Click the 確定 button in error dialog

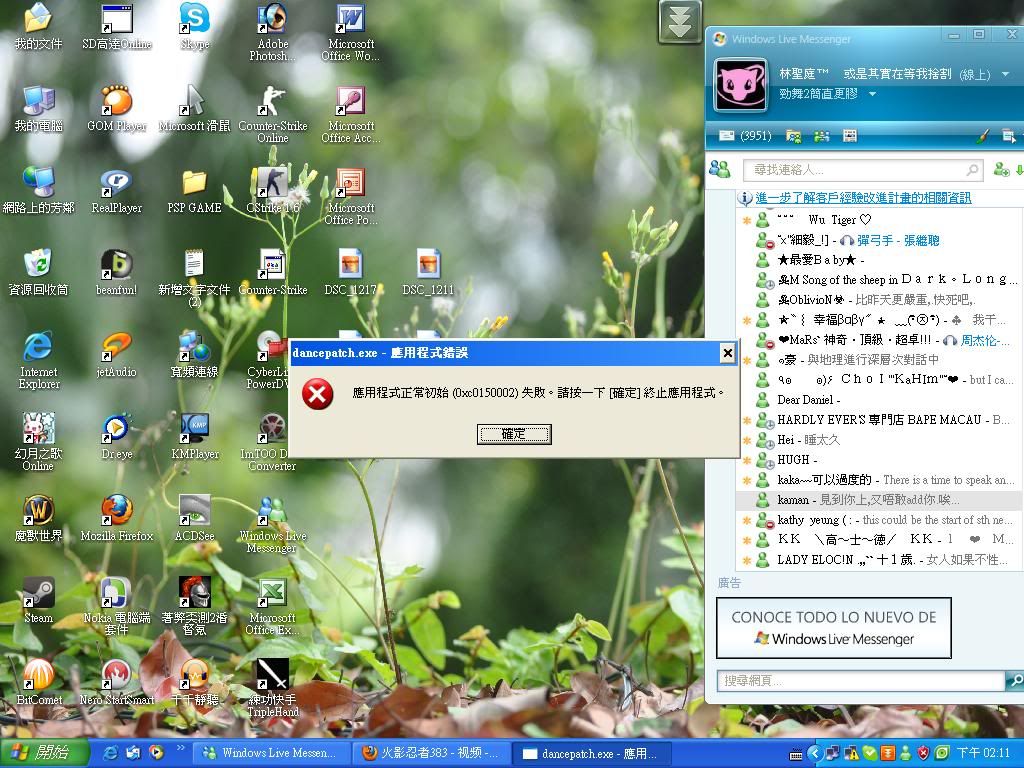[514, 434]
